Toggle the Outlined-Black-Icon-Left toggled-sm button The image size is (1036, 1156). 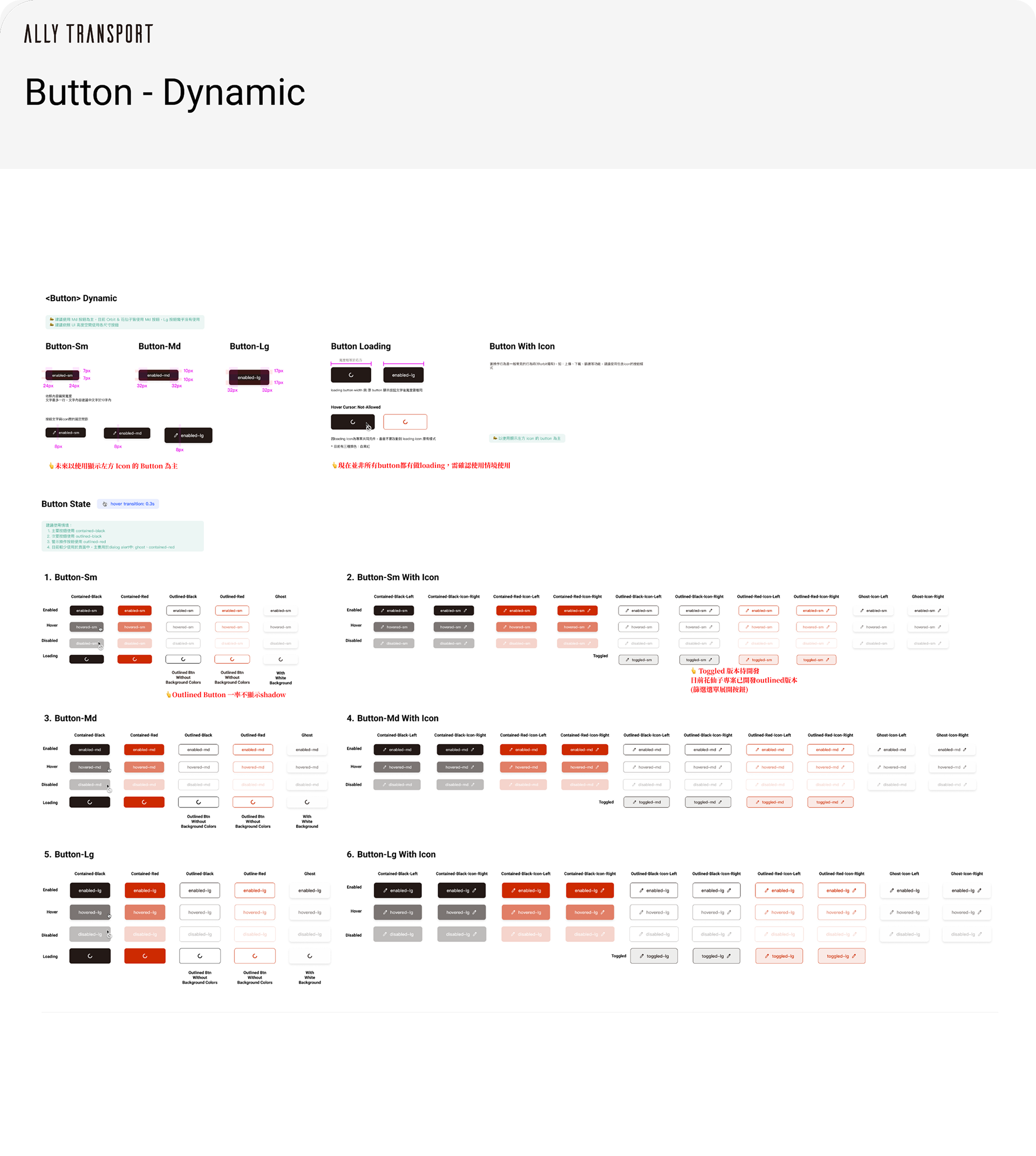[x=638, y=659]
